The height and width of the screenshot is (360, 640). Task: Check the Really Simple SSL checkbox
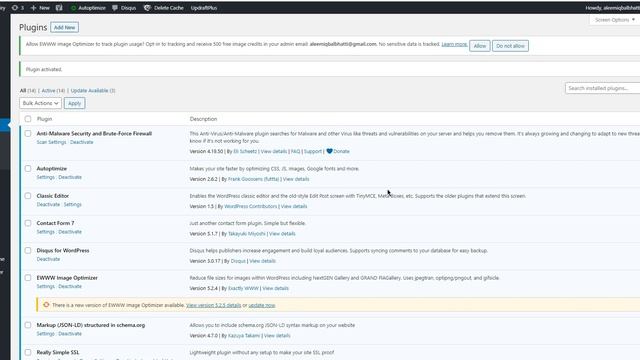[28, 353]
